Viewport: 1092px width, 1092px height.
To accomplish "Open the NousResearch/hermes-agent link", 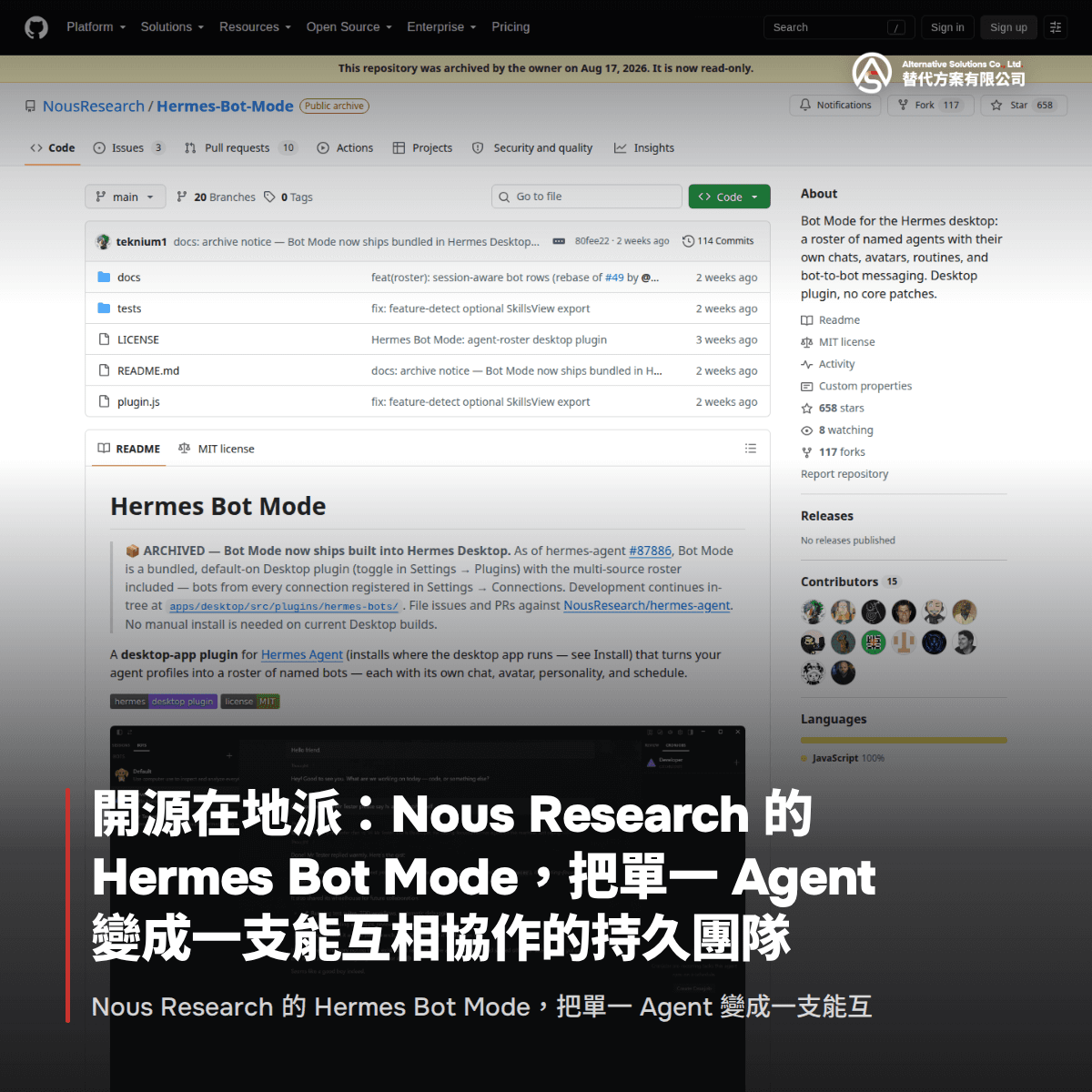I will [x=647, y=605].
